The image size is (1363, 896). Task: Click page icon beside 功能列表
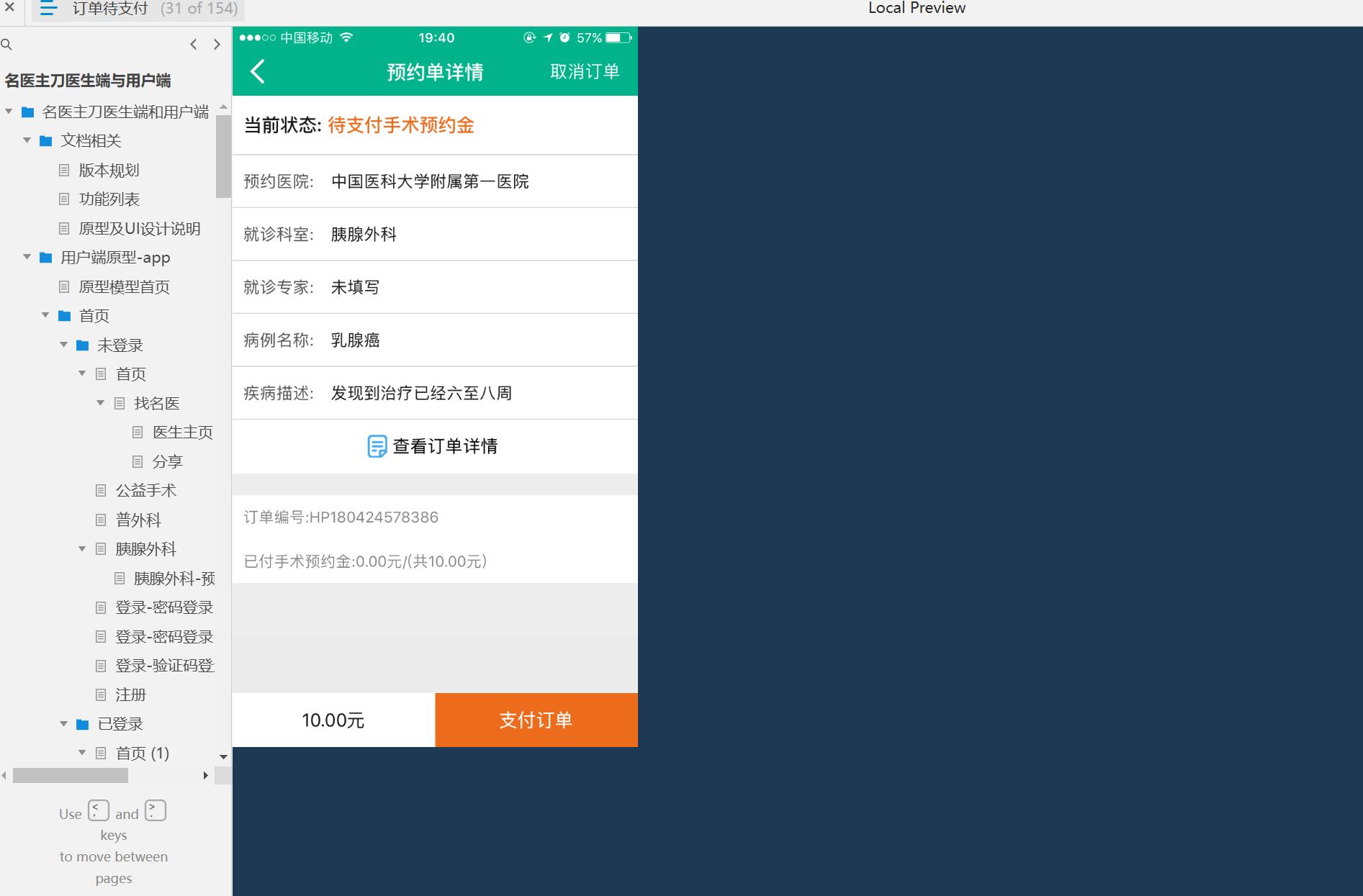click(64, 199)
